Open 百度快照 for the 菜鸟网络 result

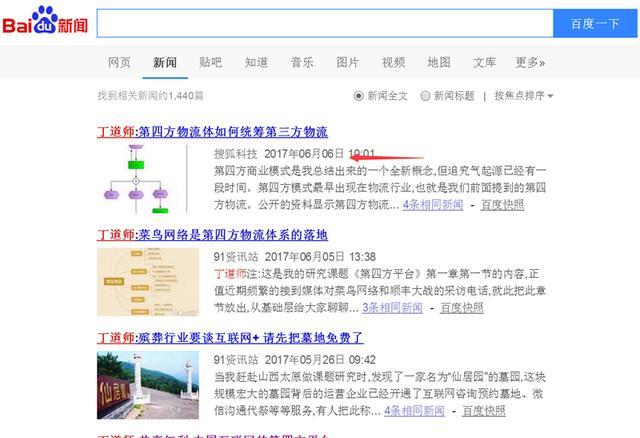462,307
